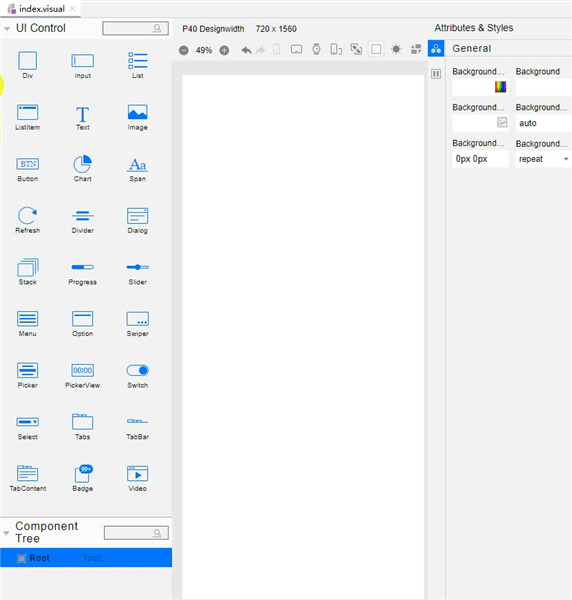Toggle the sun brightness mode icon

396,49
